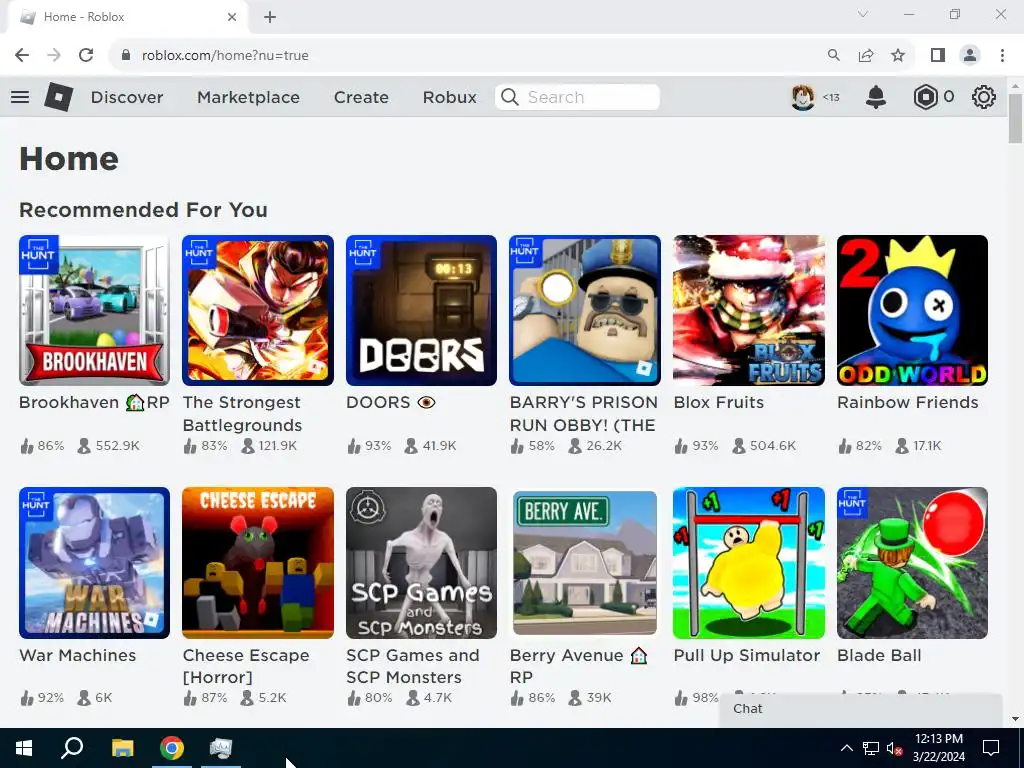The image size is (1024, 768).
Task: Open the Chat panel
Action: click(860, 710)
